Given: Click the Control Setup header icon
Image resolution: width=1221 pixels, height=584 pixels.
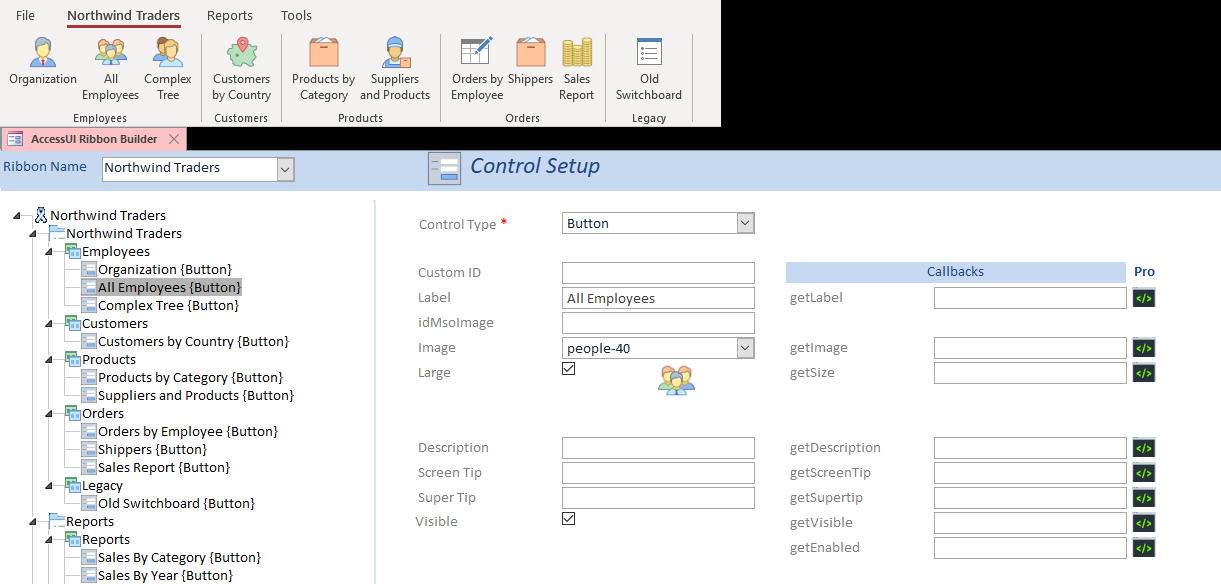Looking at the screenshot, I should [x=444, y=168].
